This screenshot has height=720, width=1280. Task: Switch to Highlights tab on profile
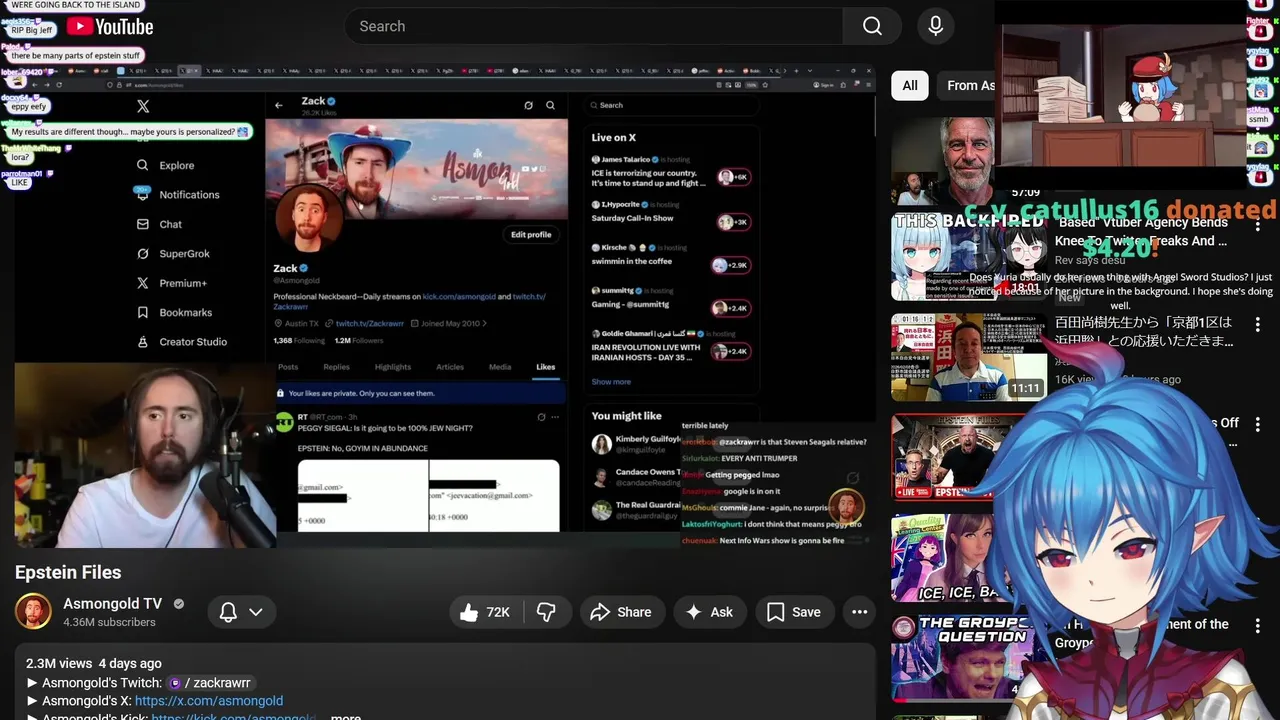393,367
